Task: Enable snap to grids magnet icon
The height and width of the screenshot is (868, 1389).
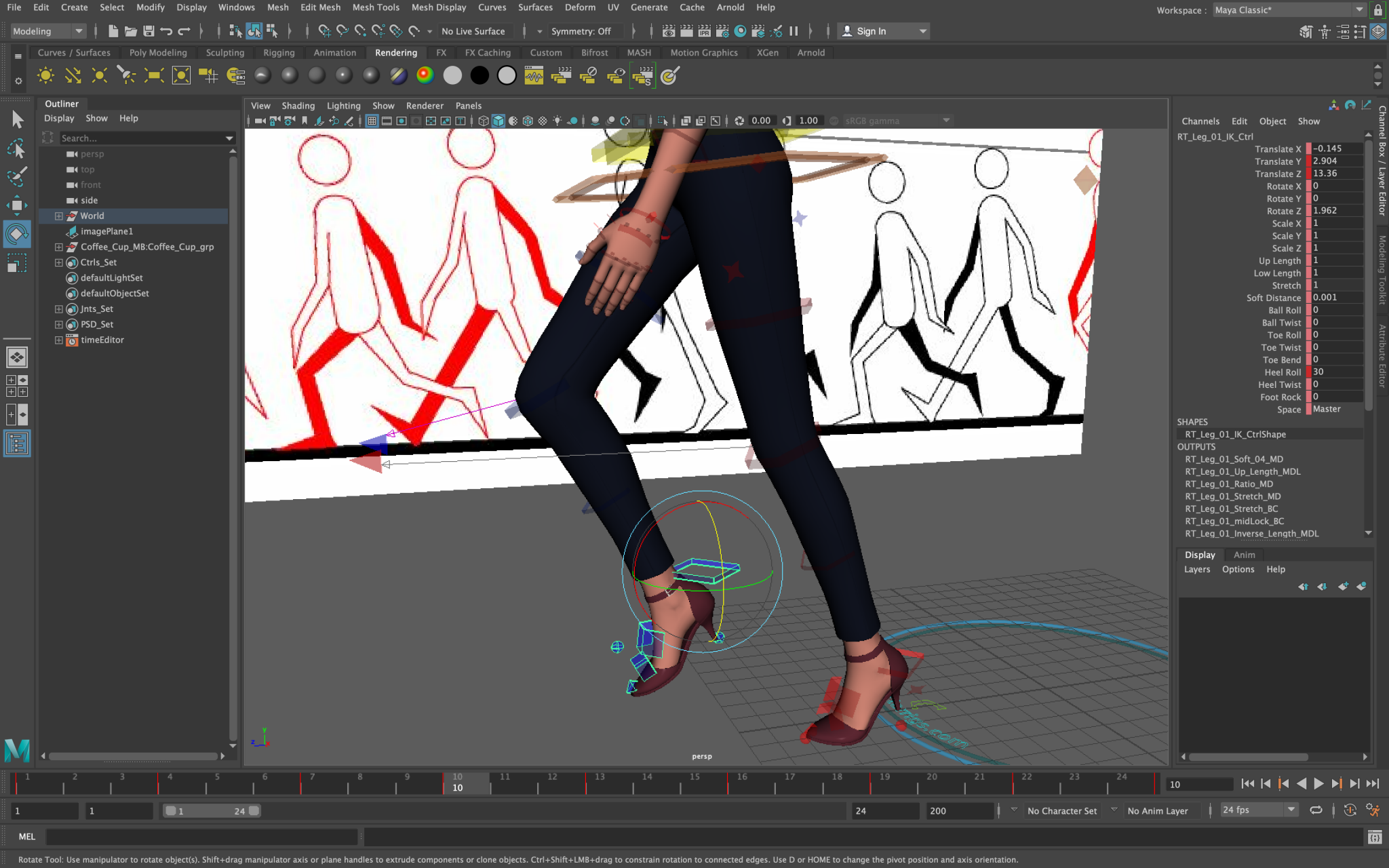Action: (325, 31)
